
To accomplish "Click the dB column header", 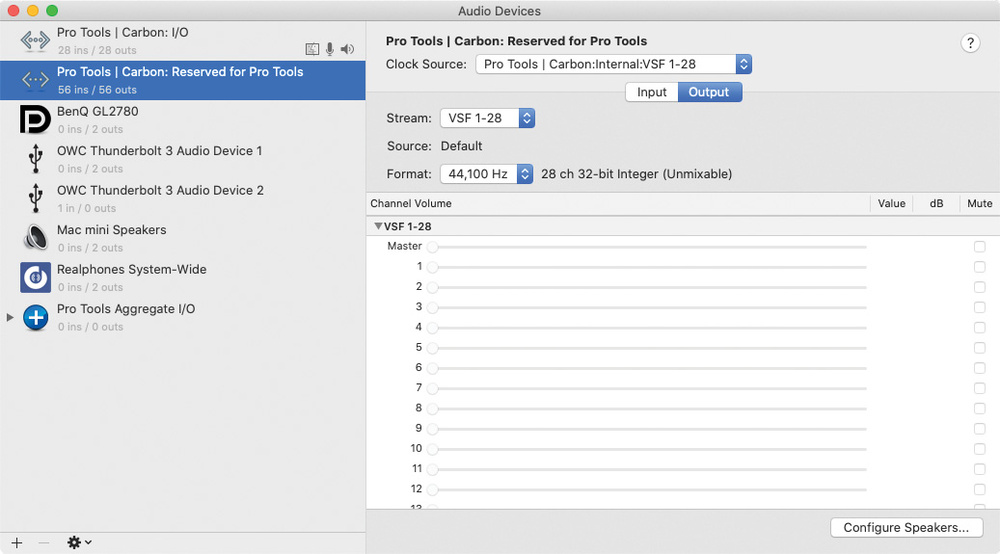I will (936, 203).
